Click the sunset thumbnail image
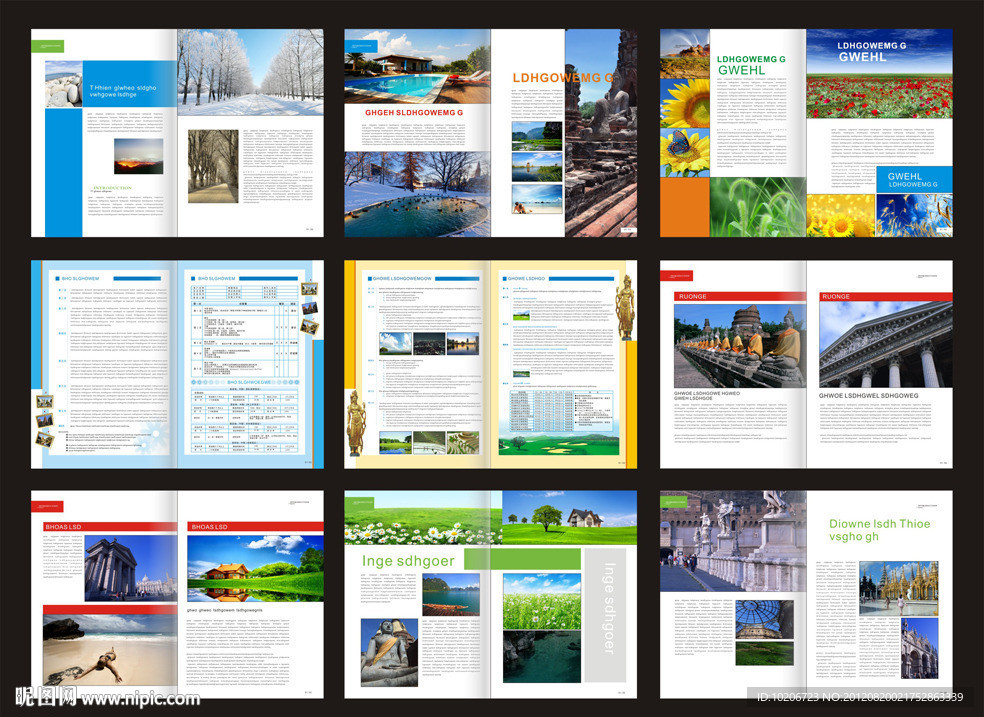 point(138,158)
